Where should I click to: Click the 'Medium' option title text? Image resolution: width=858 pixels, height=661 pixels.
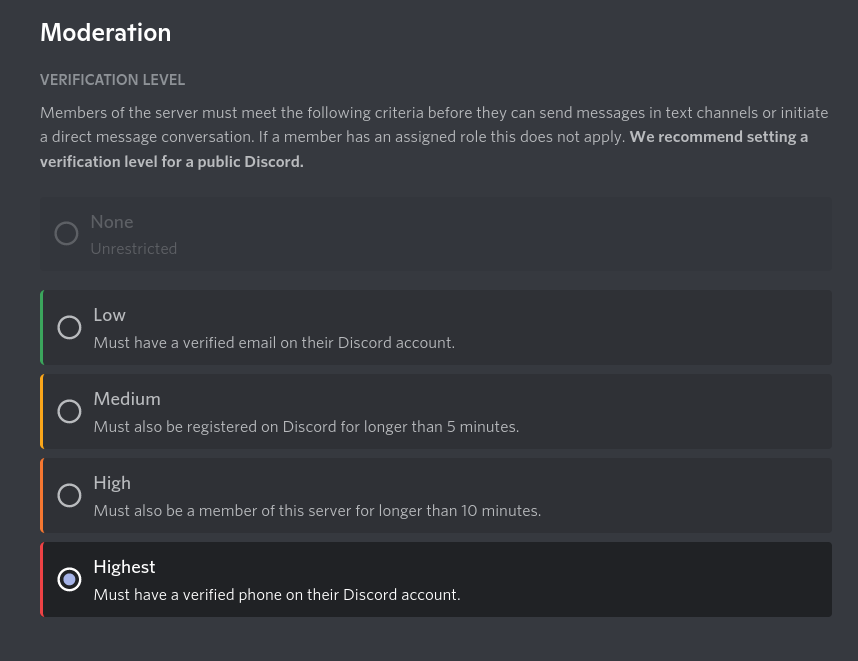click(127, 399)
